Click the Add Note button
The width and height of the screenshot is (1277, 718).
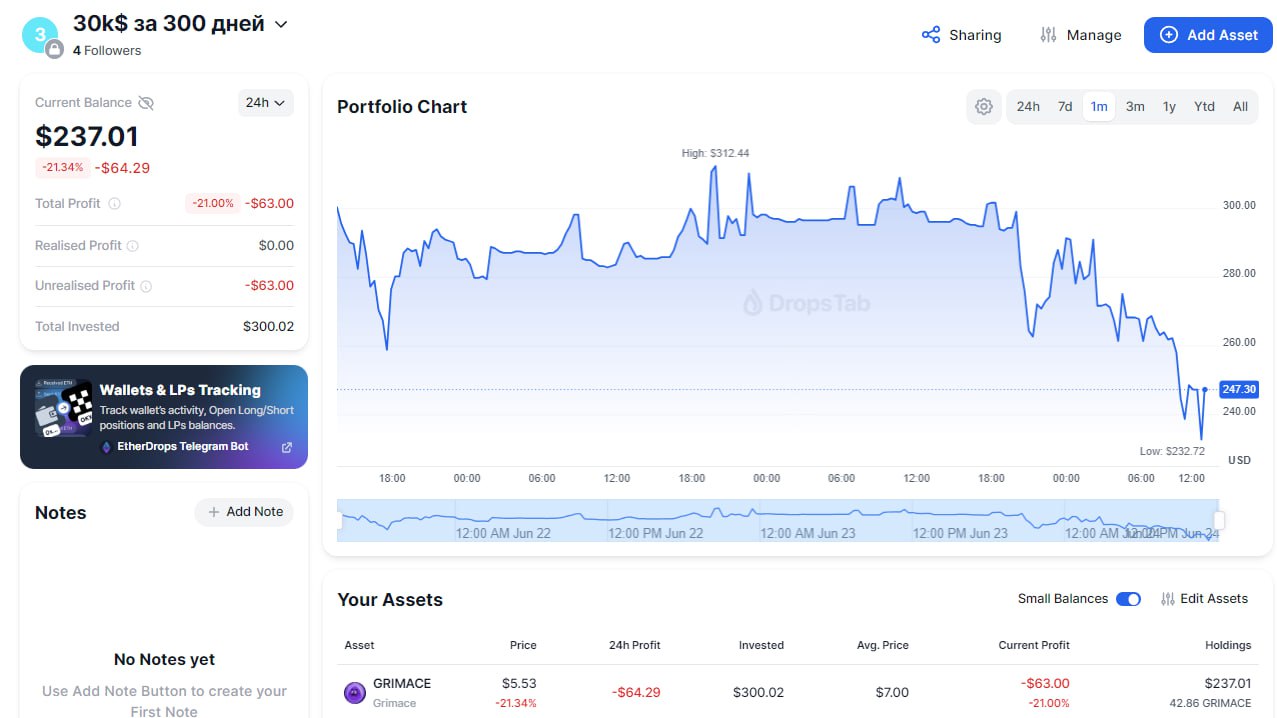coord(244,512)
